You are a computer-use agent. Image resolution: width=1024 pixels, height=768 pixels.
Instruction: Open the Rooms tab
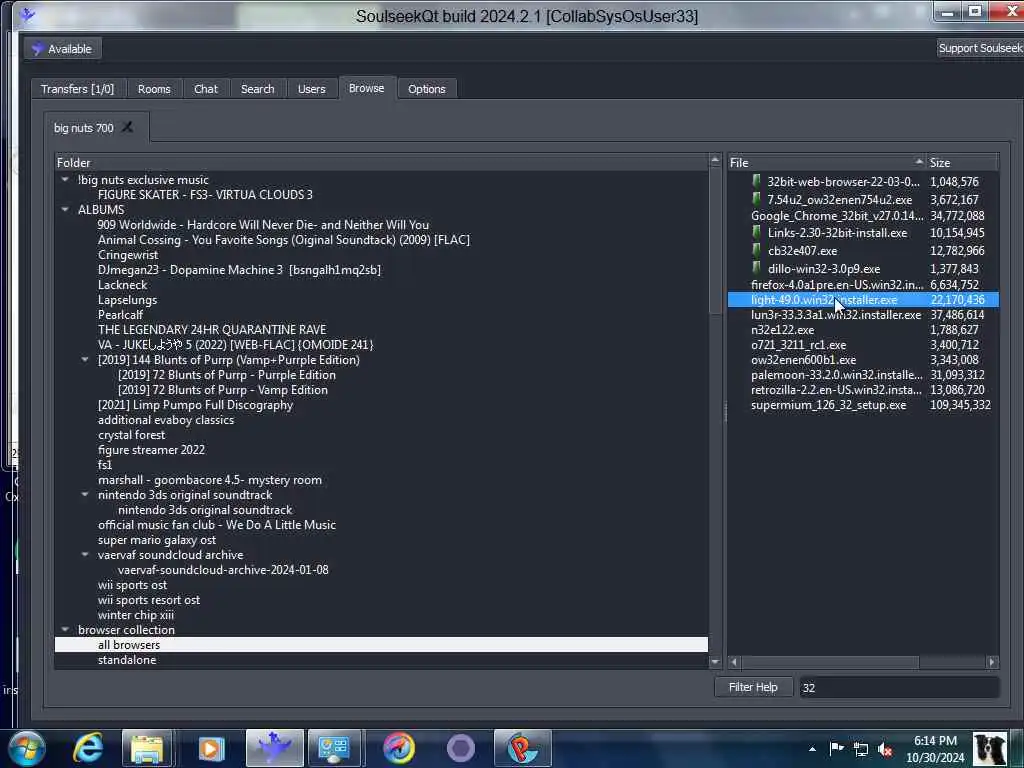pyautogui.click(x=154, y=89)
